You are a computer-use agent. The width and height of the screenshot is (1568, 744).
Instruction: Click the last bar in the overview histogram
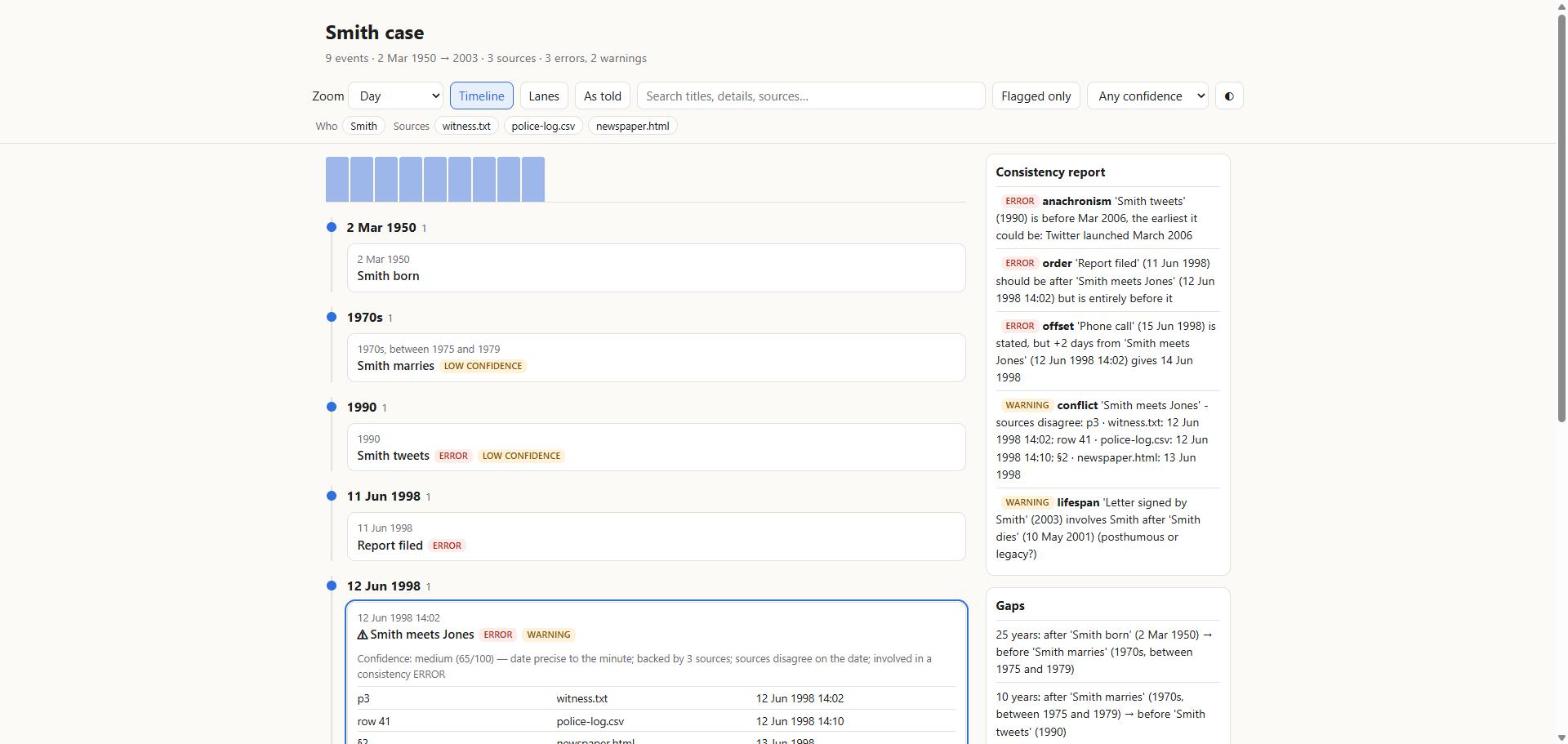(x=533, y=179)
